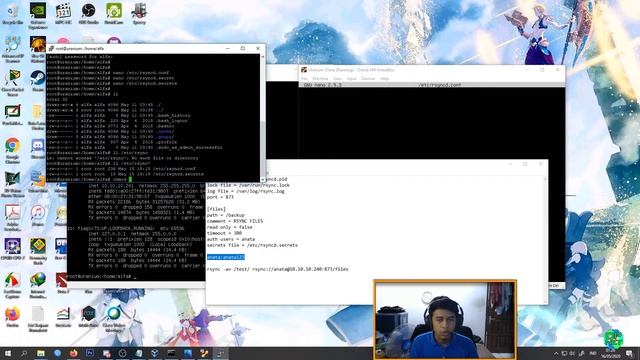Open the View menu in VirtualBox window
The width and height of the screenshot is (640, 360).
(337, 78)
